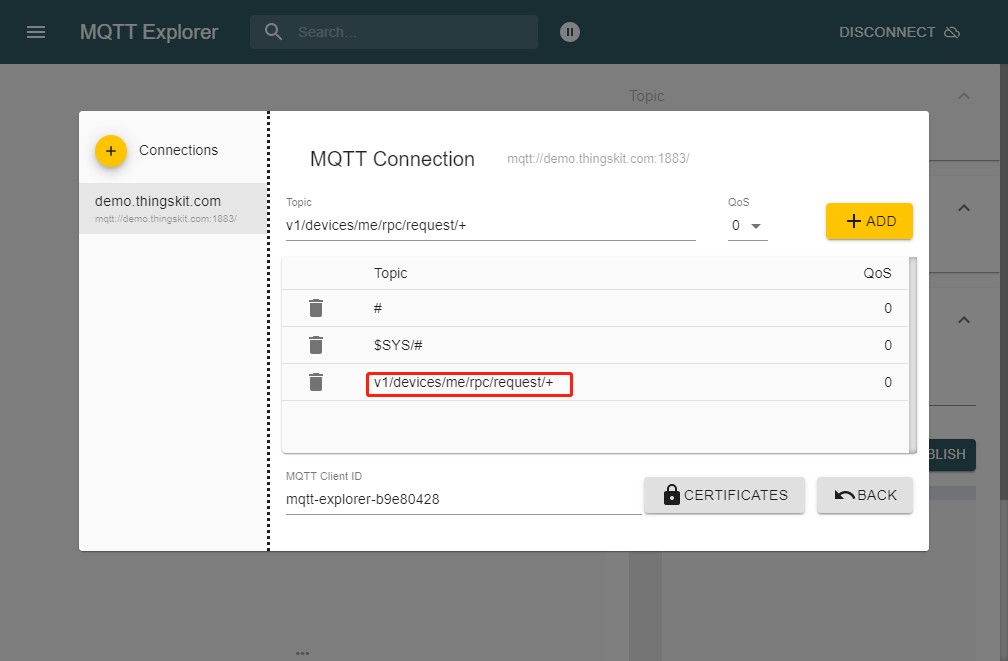Open the hamburger menu icon

pos(36,32)
